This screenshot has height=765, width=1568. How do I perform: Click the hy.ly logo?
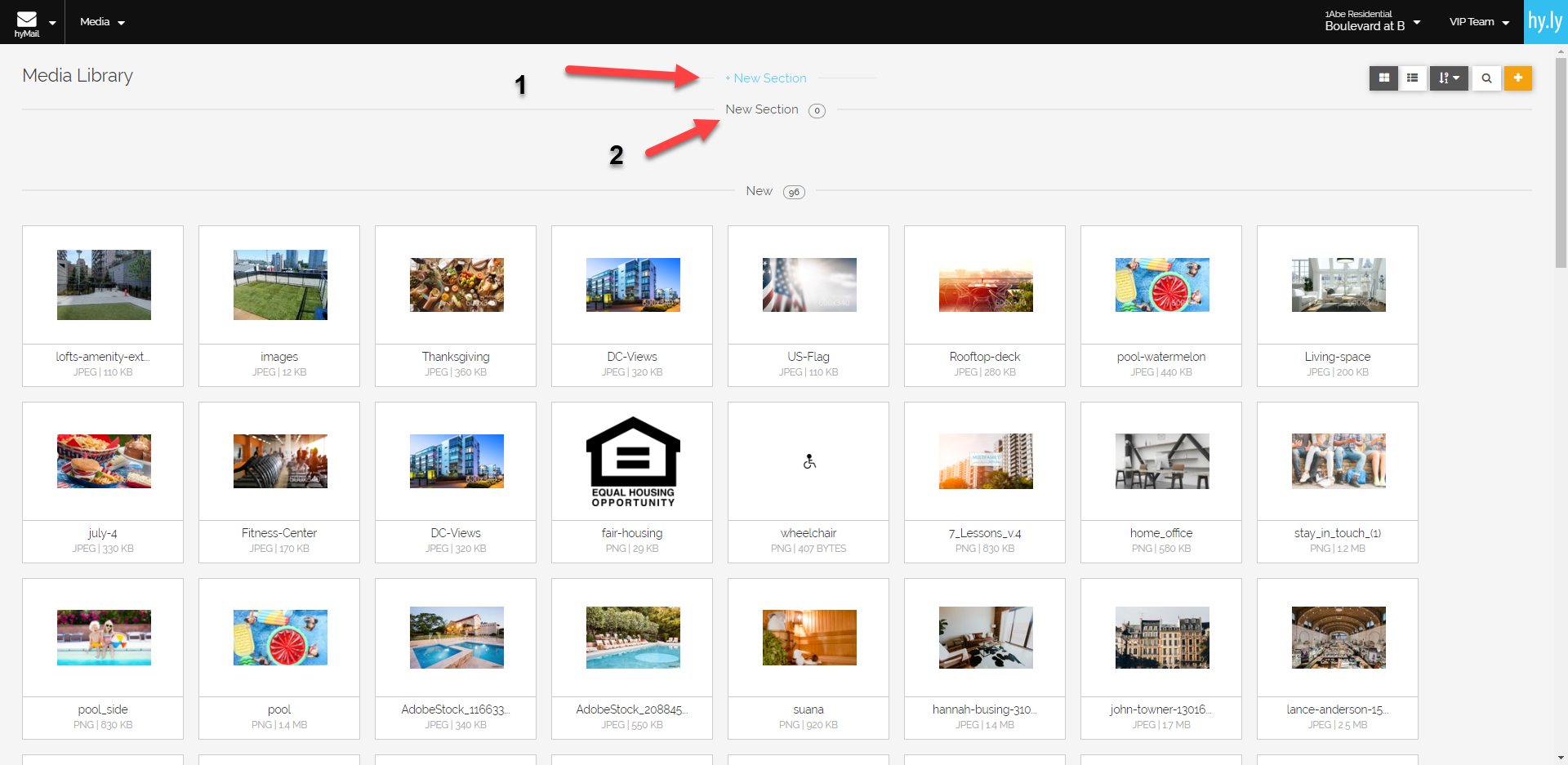(x=1545, y=22)
